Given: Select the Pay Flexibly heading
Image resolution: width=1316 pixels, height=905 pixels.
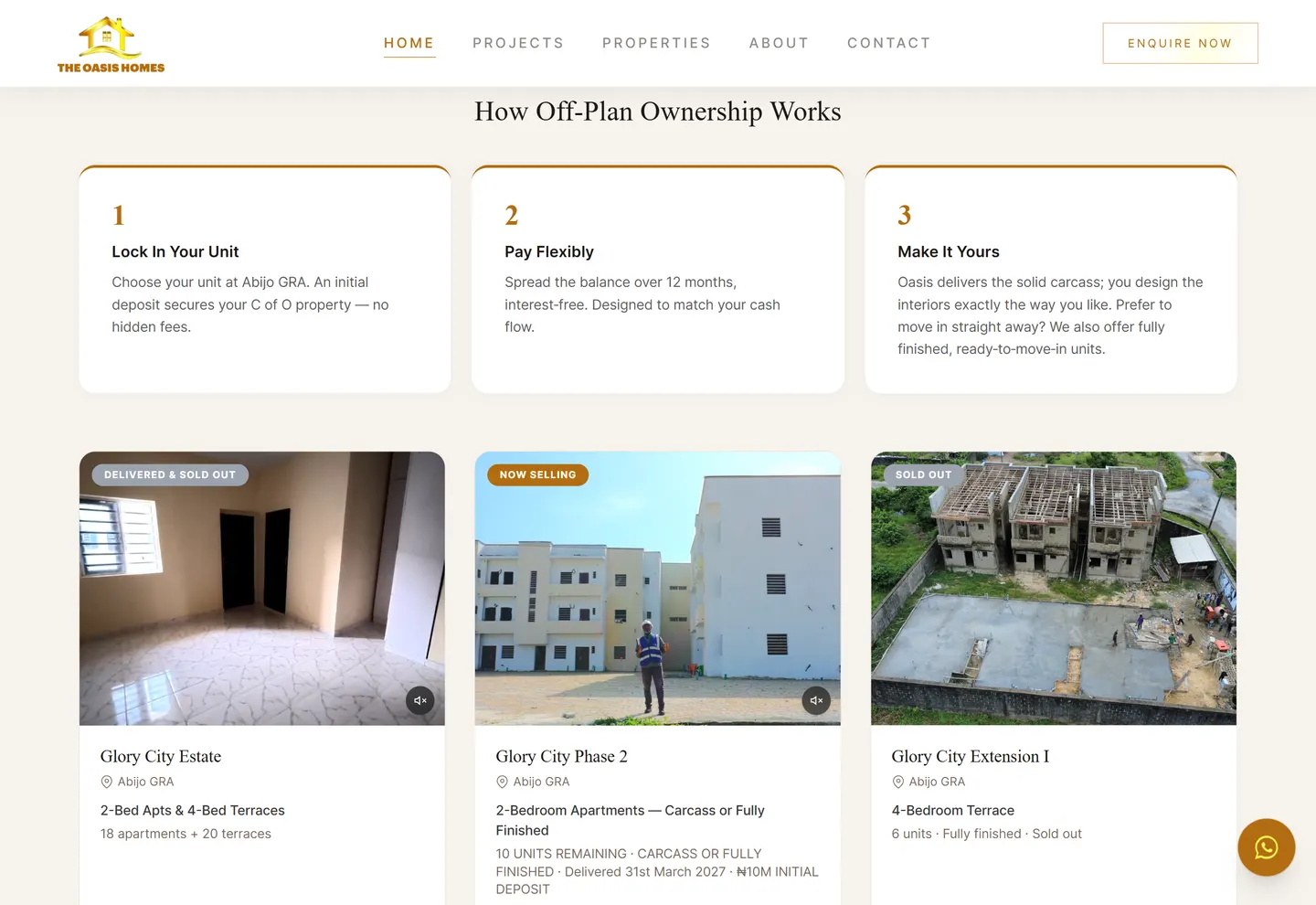Looking at the screenshot, I should pos(549,251).
